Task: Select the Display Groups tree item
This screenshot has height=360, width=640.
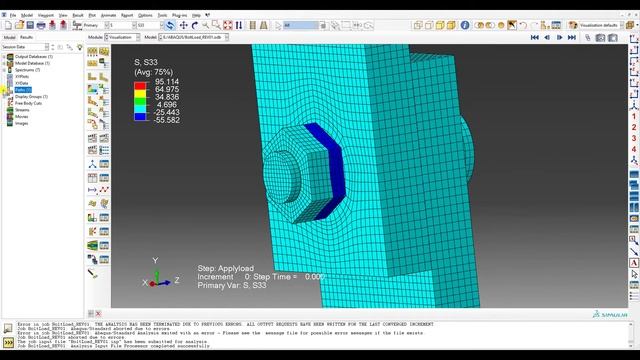Action: [x=31, y=97]
